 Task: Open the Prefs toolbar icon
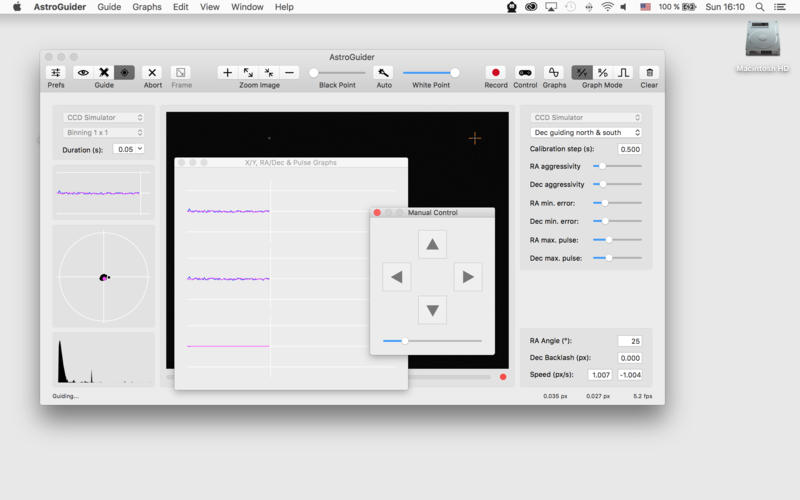click(x=56, y=73)
